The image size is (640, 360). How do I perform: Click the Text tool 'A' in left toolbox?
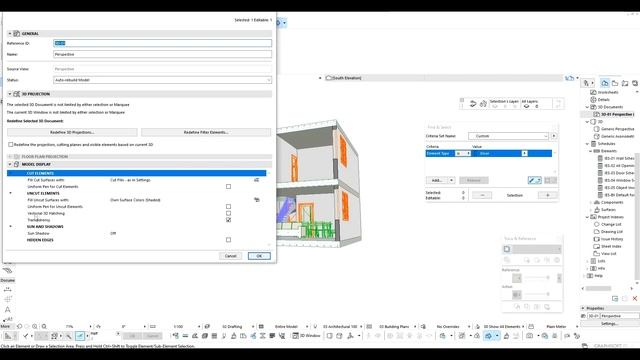7,309
